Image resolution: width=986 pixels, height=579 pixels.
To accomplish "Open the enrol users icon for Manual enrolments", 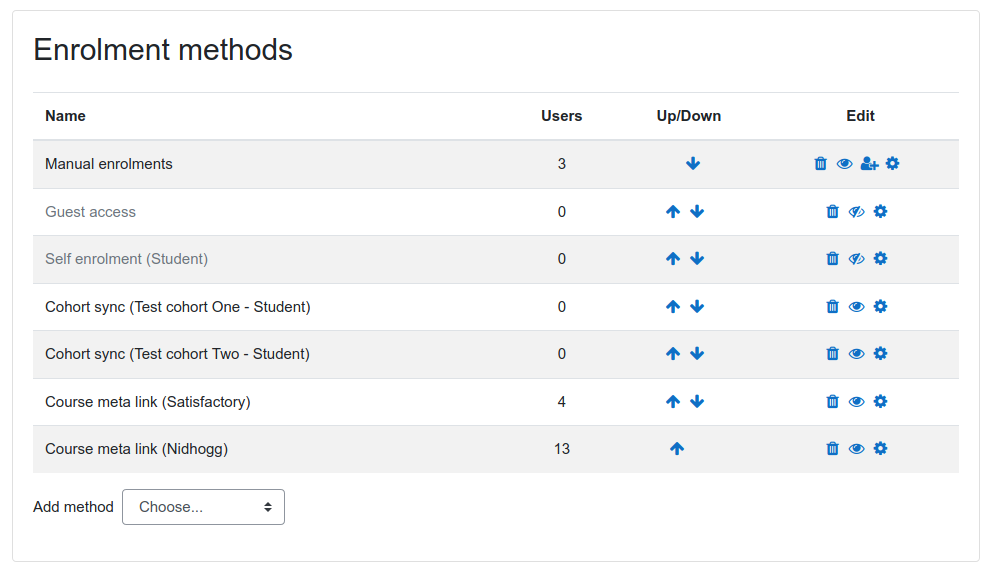I will click(x=869, y=164).
